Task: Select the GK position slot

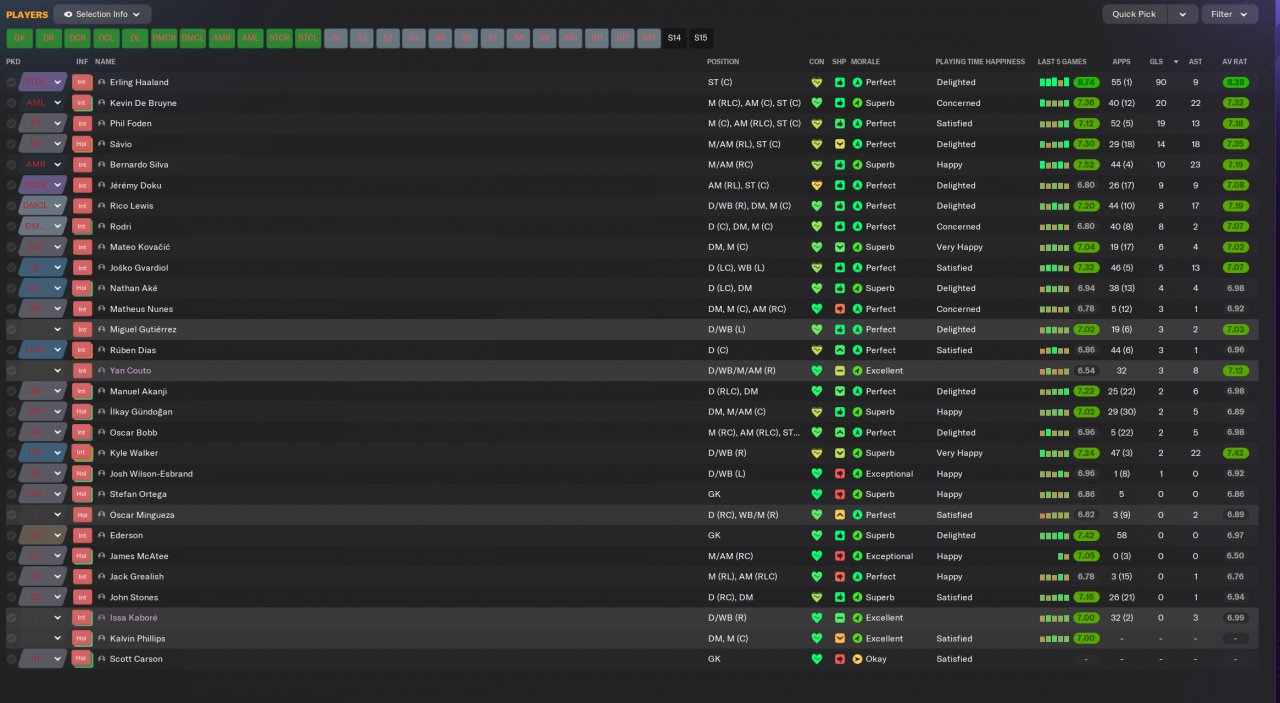Action: click(x=19, y=38)
